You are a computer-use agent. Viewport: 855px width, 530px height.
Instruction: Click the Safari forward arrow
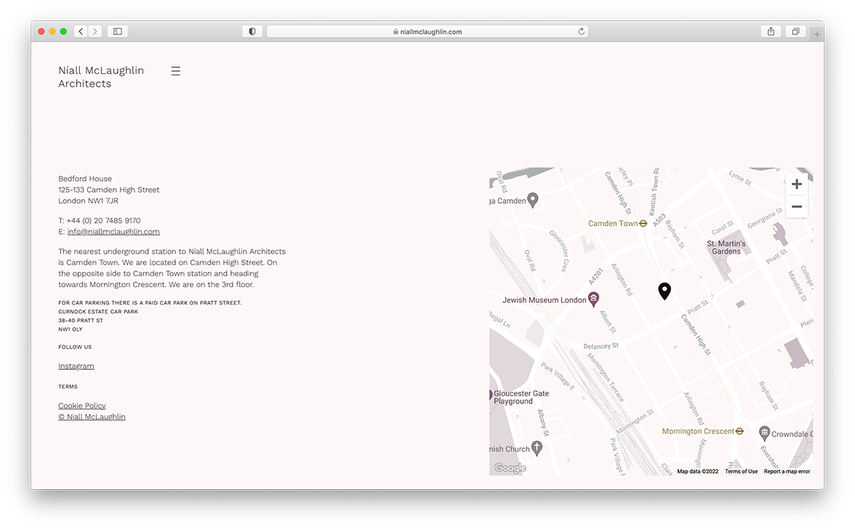[x=95, y=32]
